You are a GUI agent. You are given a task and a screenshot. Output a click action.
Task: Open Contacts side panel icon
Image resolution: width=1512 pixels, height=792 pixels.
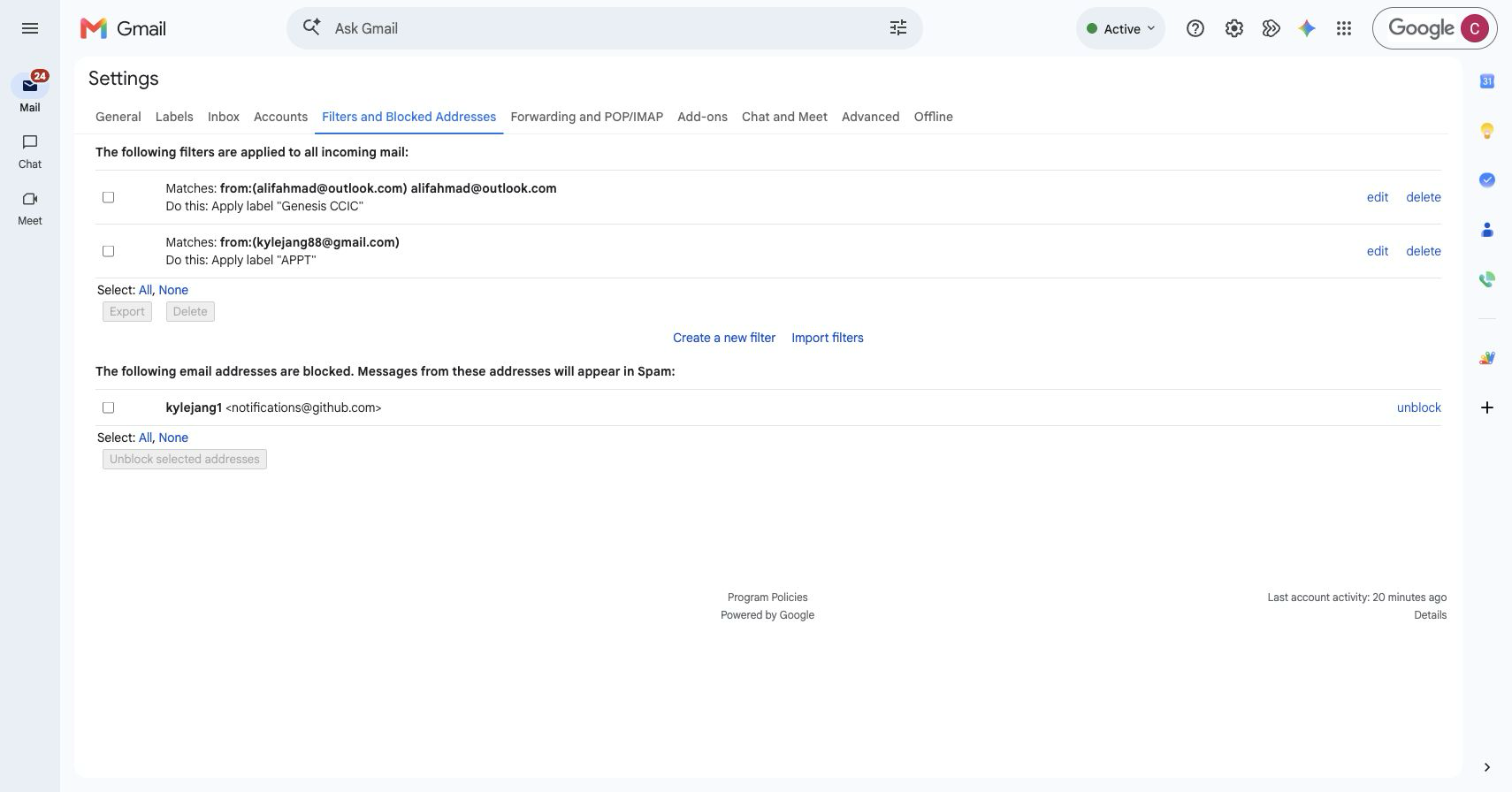tap(1487, 230)
